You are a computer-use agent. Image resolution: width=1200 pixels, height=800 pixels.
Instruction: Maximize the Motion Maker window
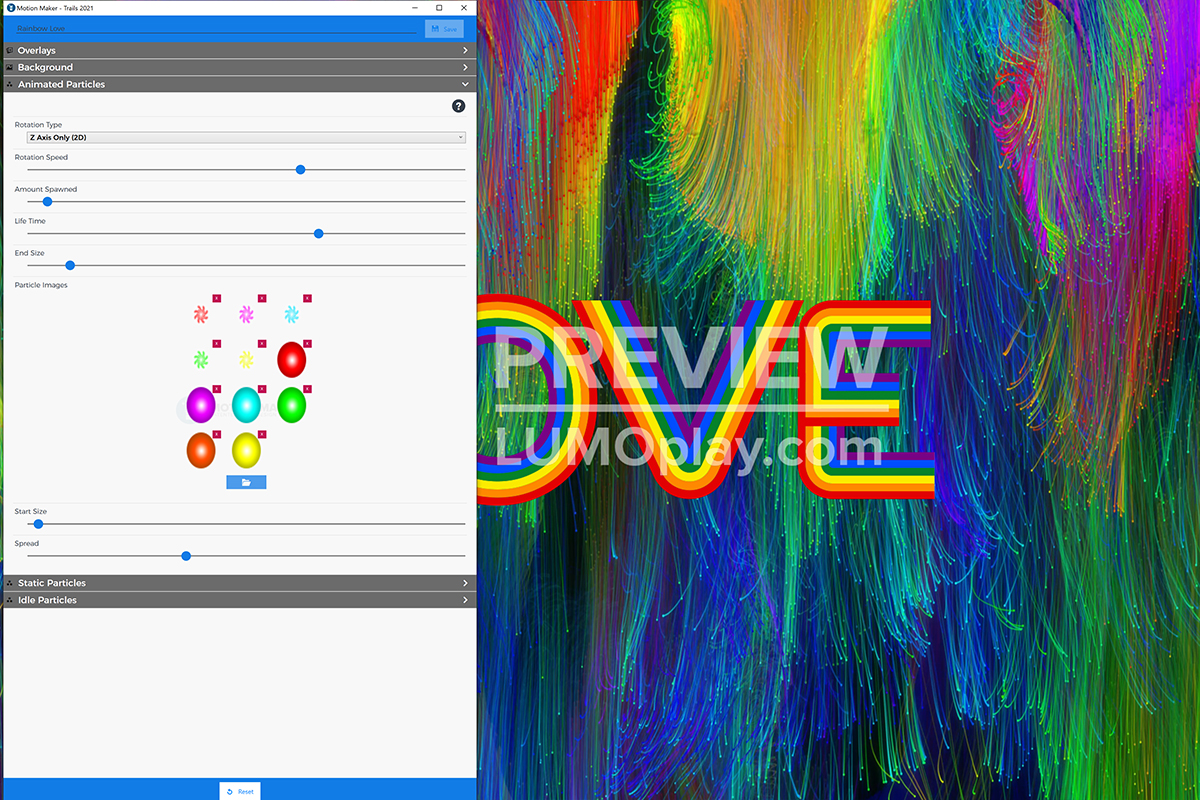tap(439, 7)
